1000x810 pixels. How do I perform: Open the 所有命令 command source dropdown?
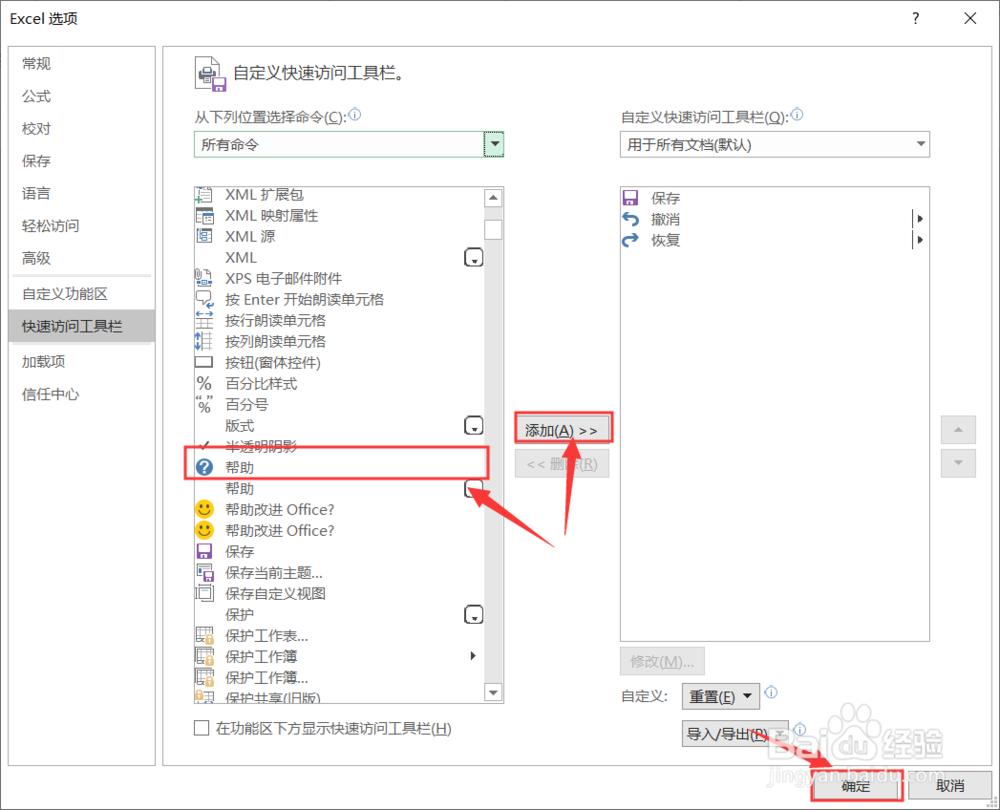(x=494, y=144)
